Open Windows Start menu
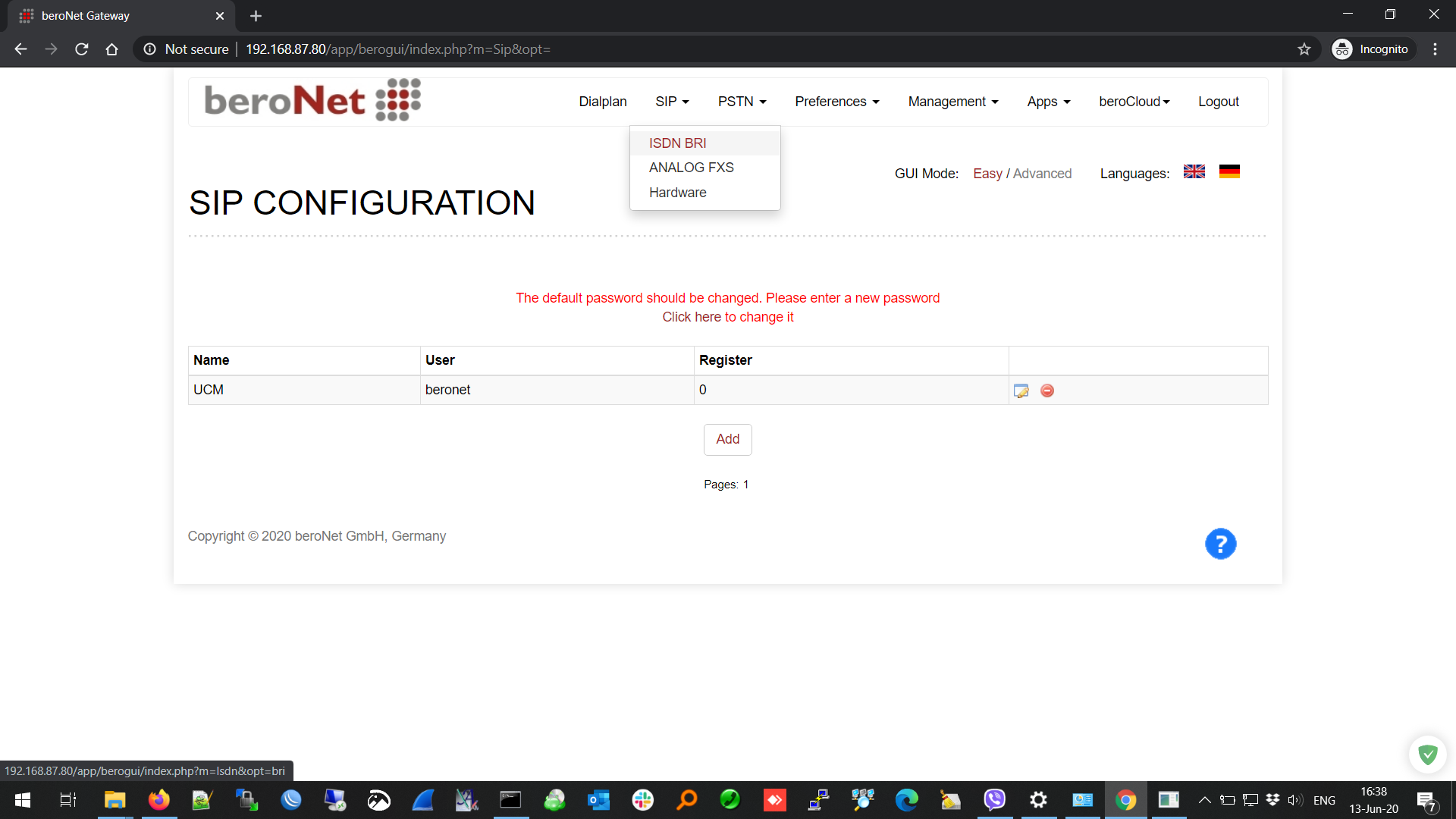 point(23,800)
